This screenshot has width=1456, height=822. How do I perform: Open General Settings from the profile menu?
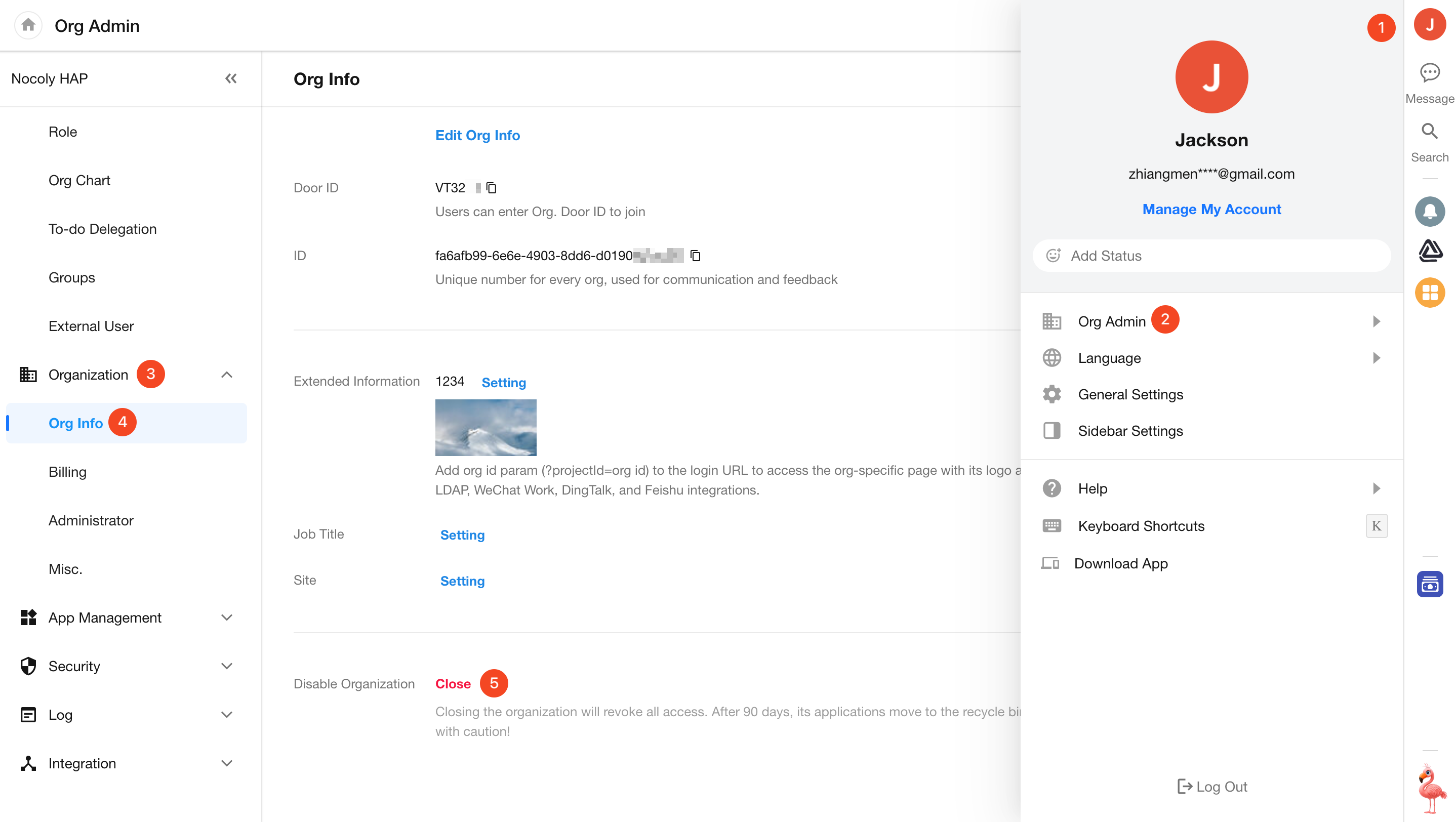point(1130,394)
